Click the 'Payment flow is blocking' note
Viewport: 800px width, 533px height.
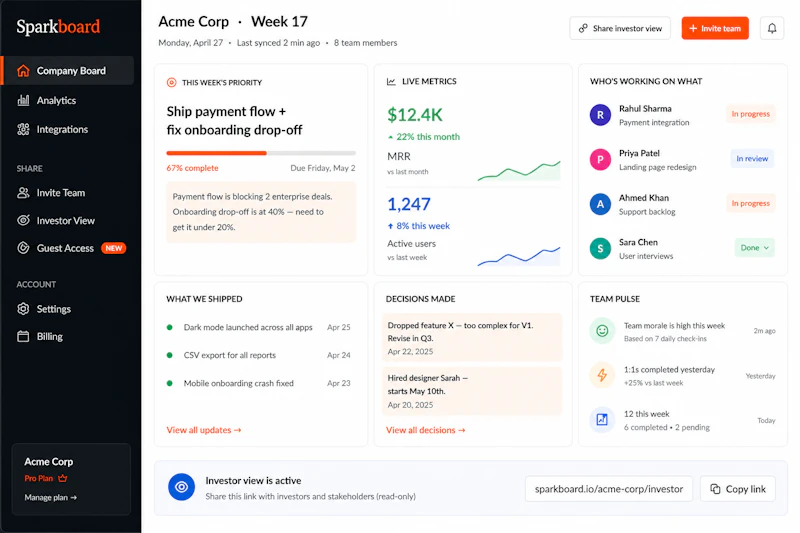(261, 212)
